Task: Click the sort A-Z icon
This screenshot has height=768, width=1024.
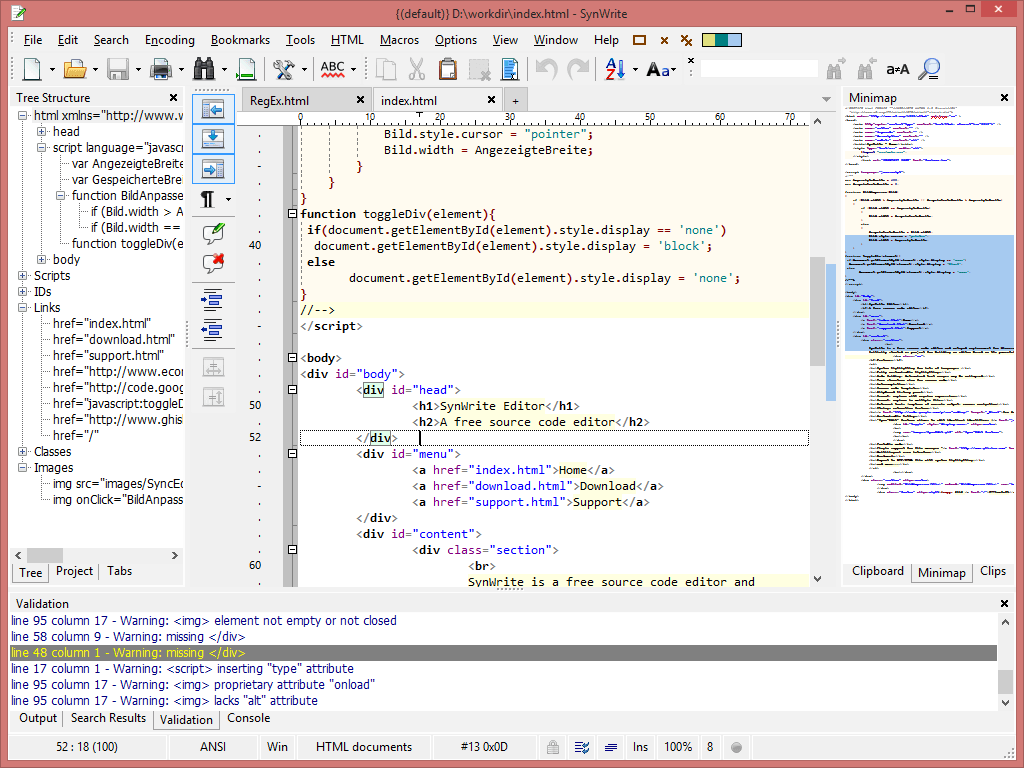Action: pyautogui.click(x=614, y=69)
